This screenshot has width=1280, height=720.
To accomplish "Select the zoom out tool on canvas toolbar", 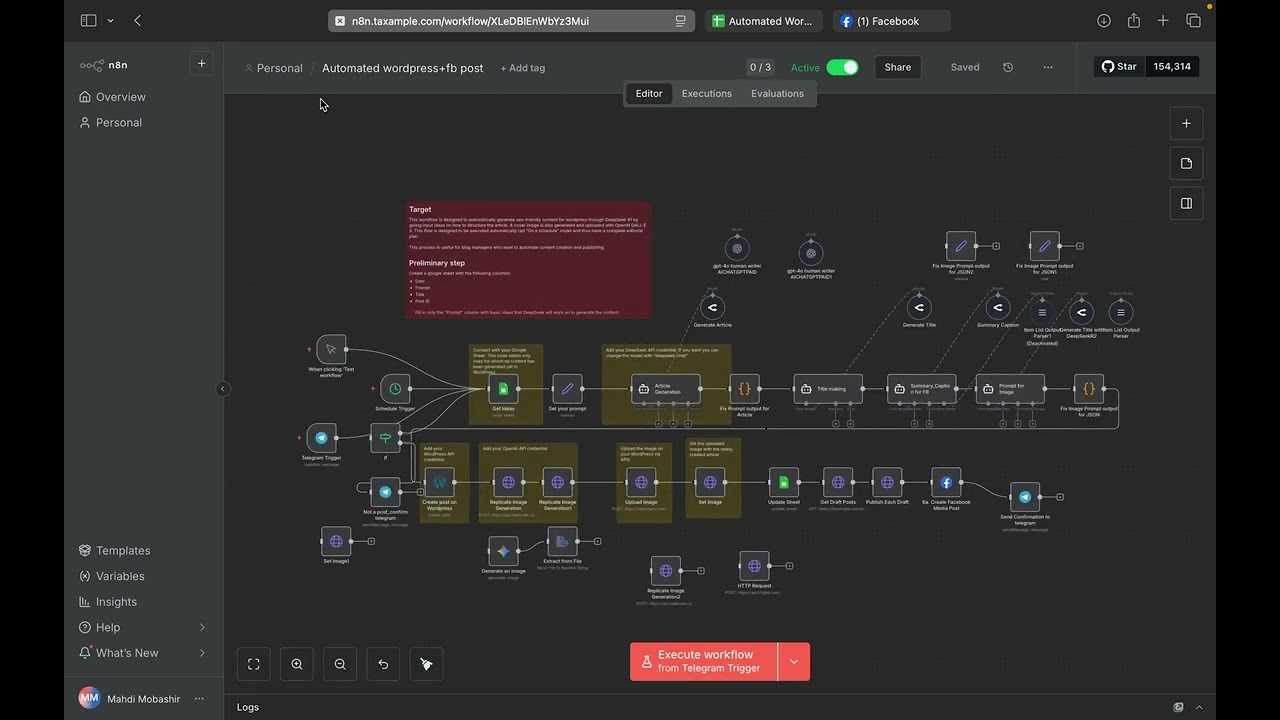I will coord(340,663).
